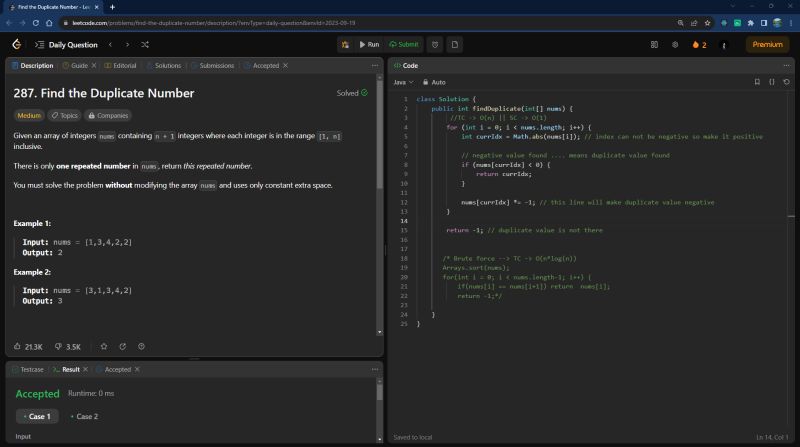Viewport: 800px width, 447px height.
Task: Click the LeetCode logo icon
Action: point(16,44)
